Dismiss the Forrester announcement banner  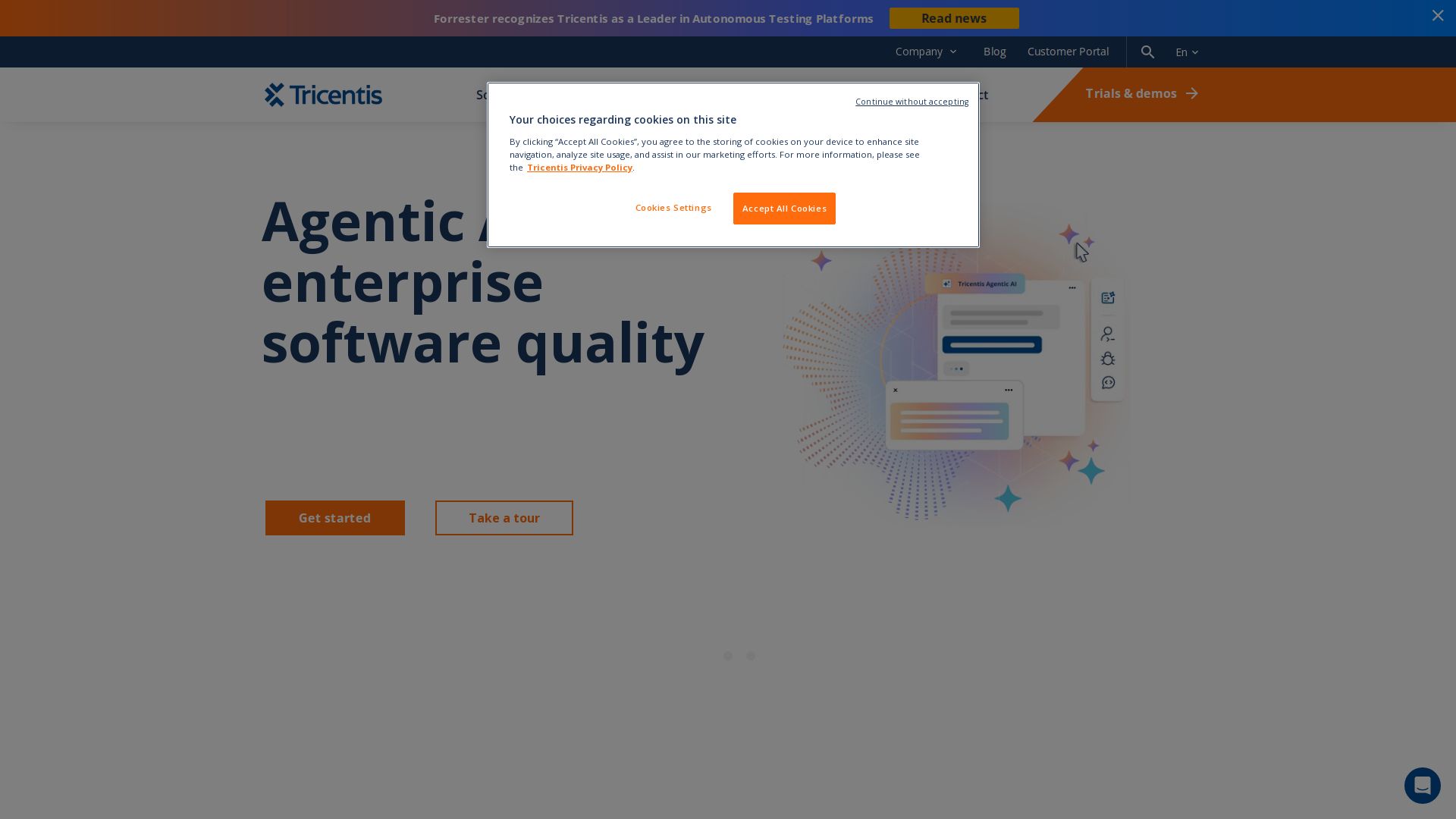click(x=1438, y=15)
